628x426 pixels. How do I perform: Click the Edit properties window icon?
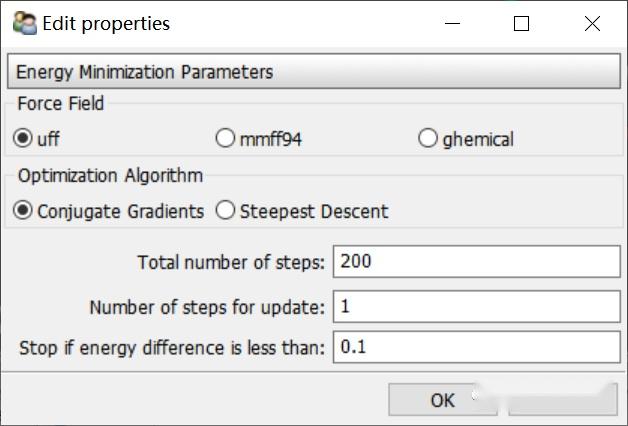click(x=24, y=23)
